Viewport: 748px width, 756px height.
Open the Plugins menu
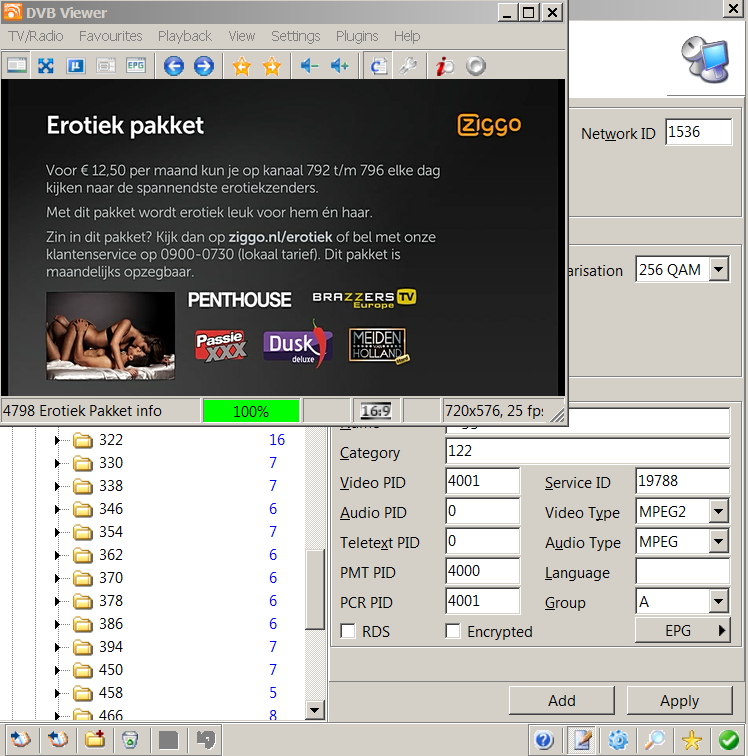(x=357, y=36)
